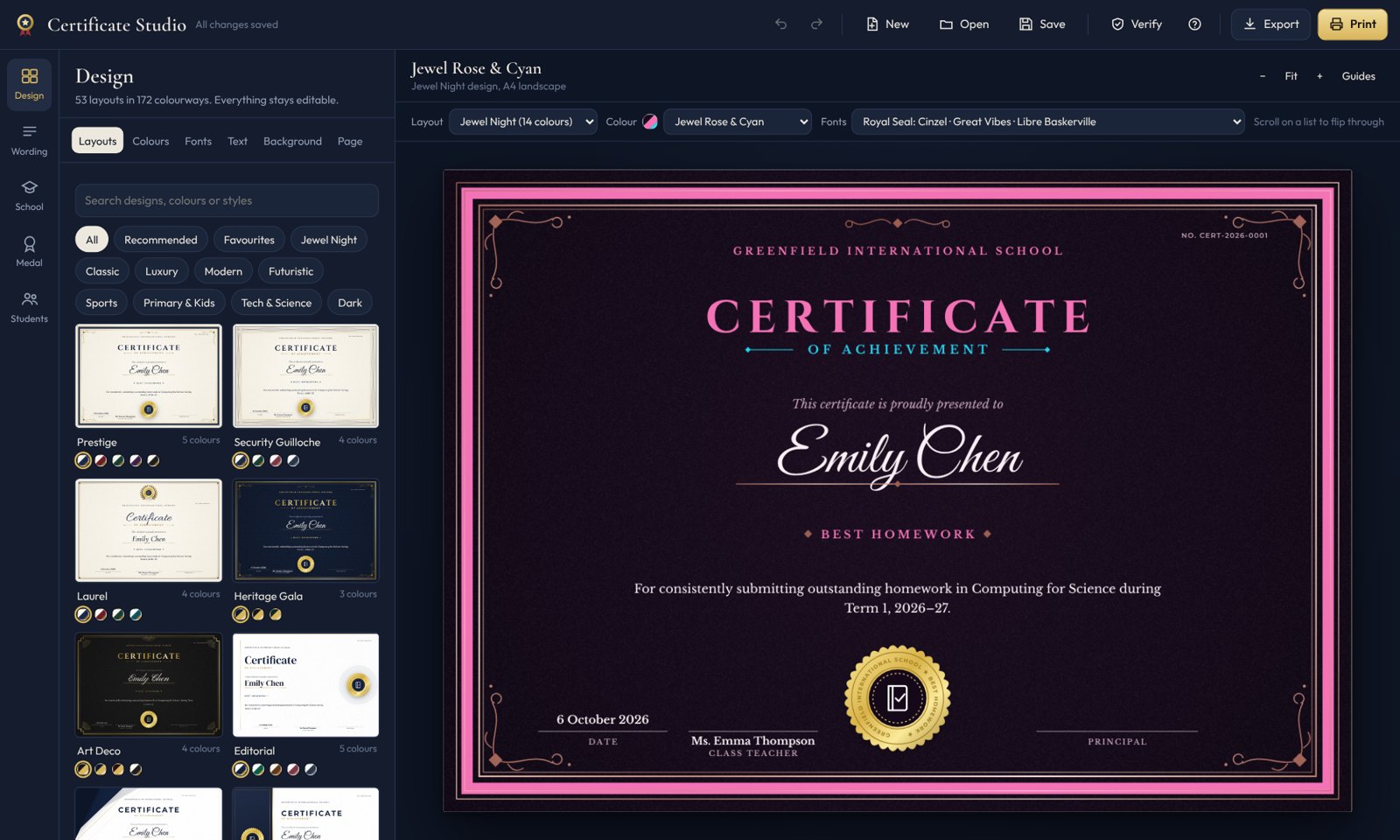Print the certificate
1400x840 pixels.
click(1353, 24)
